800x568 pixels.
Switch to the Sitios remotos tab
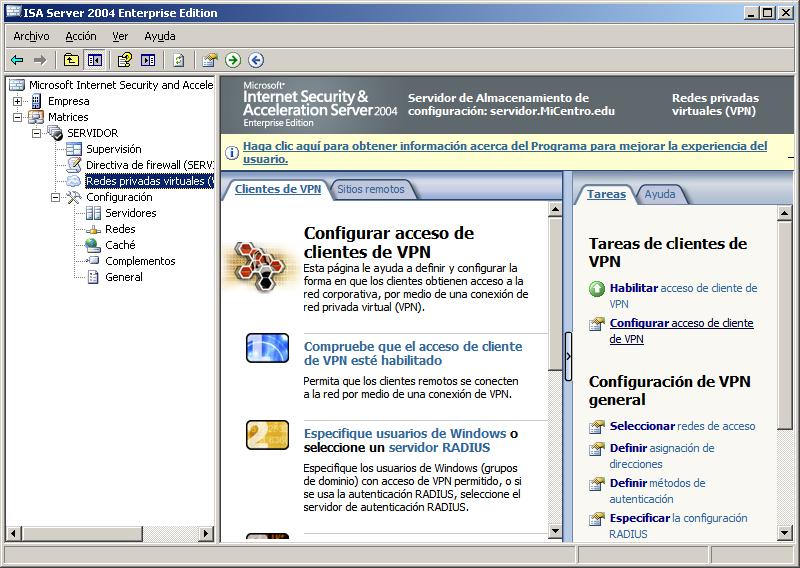click(370, 189)
